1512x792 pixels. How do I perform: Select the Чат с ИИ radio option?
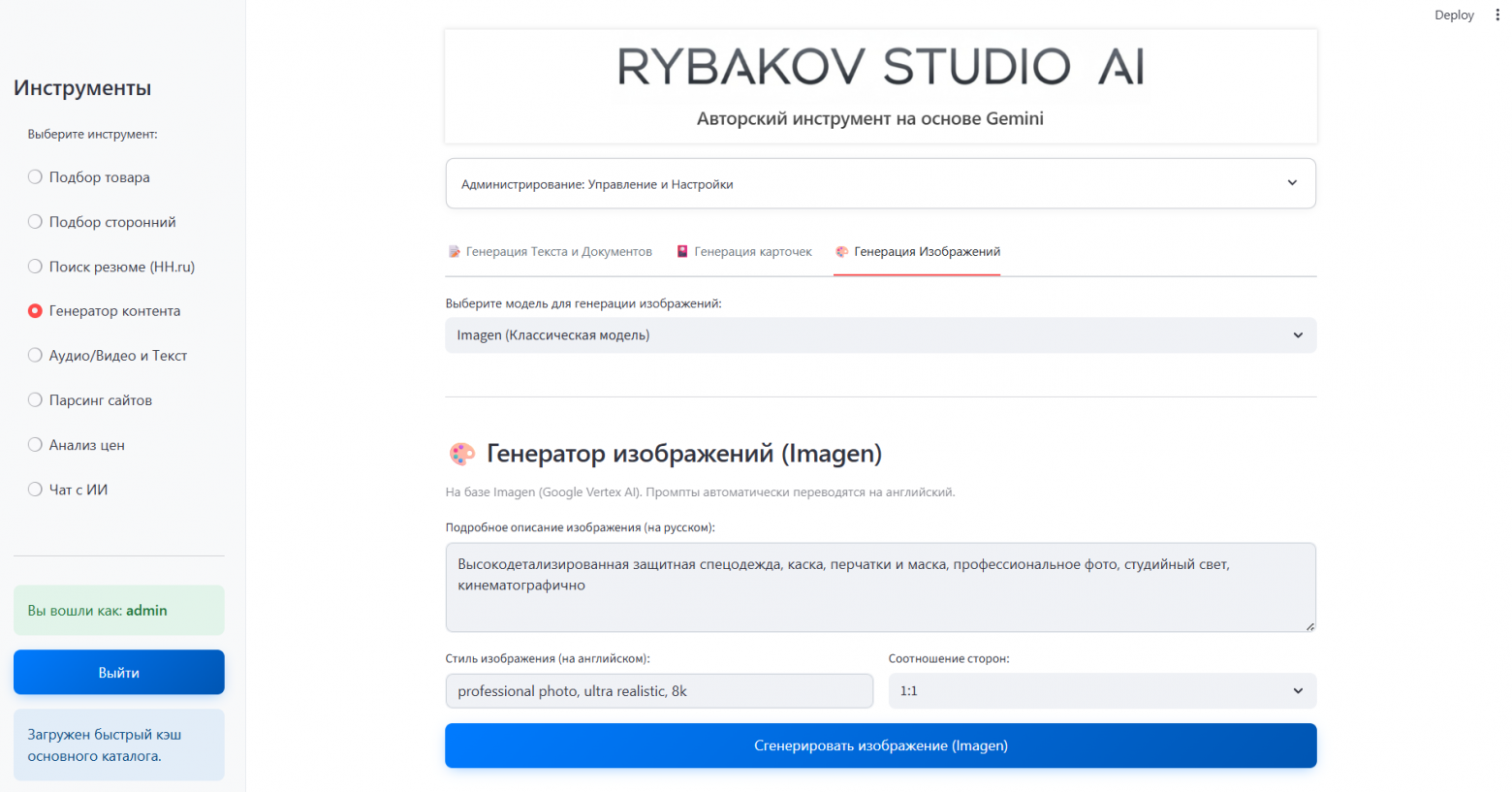pyautogui.click(x=68, y=490)
